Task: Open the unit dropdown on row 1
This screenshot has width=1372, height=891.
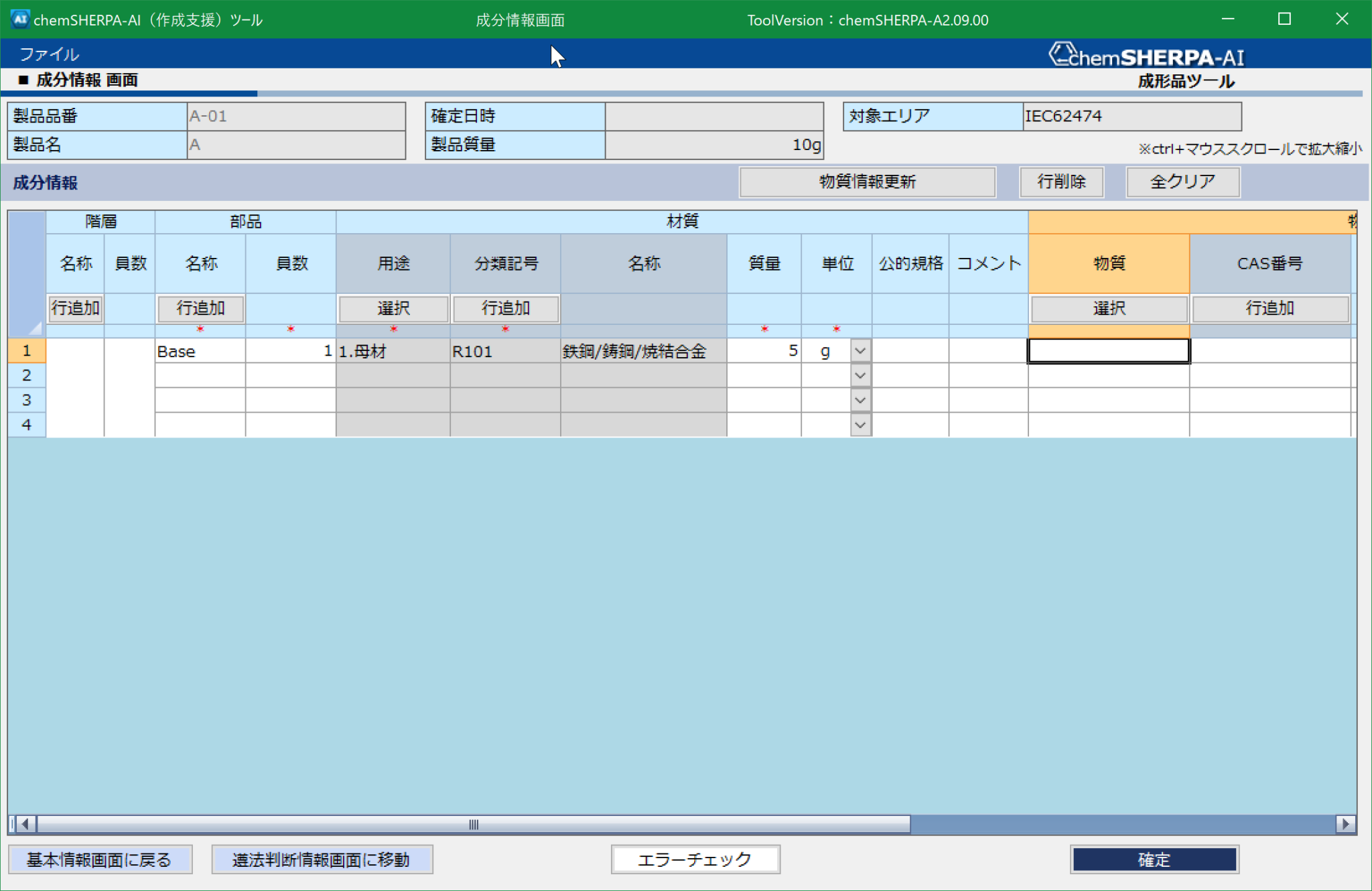Action: point(860,350)
